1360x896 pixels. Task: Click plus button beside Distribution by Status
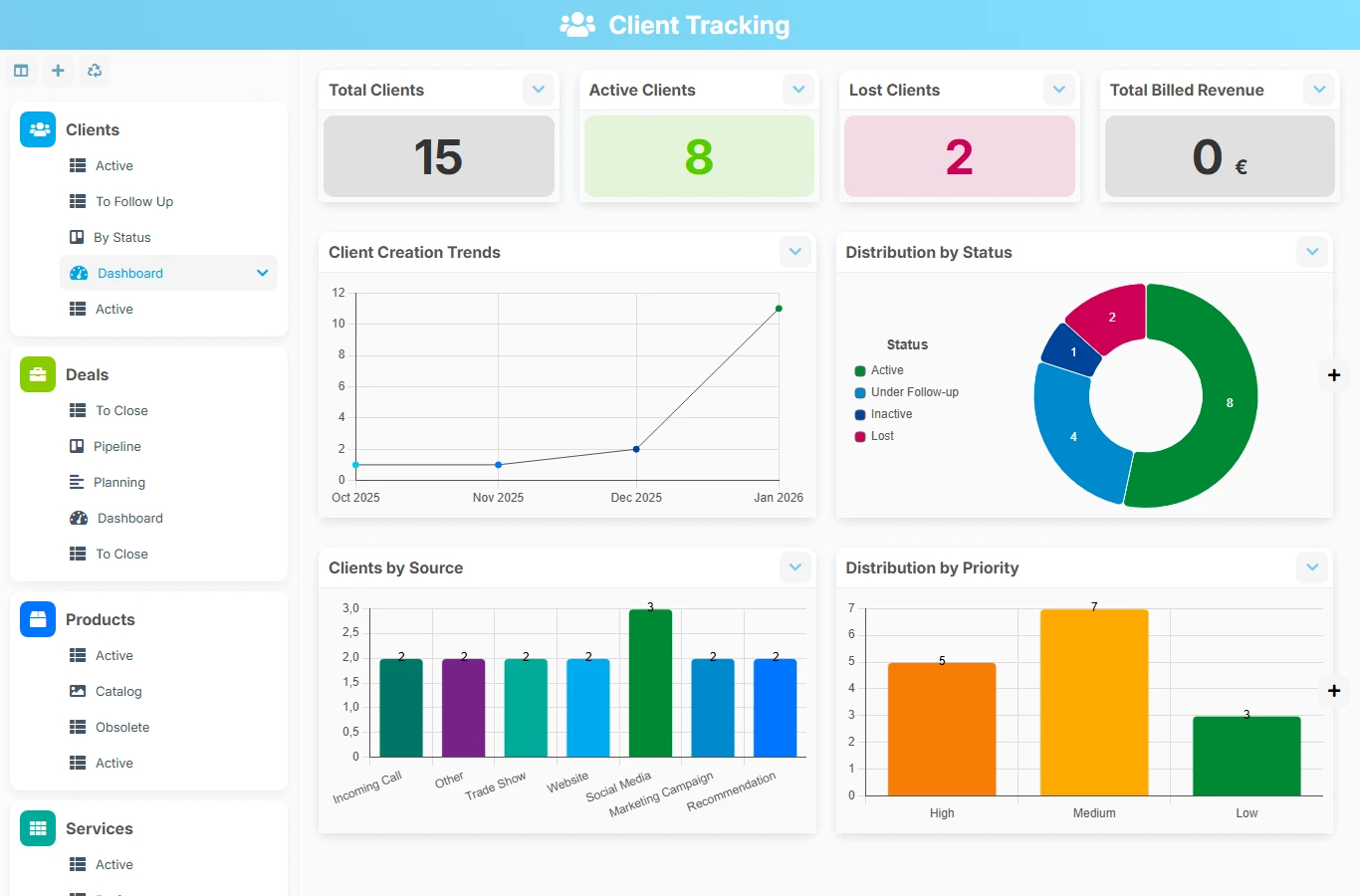tap(1334, 375)
